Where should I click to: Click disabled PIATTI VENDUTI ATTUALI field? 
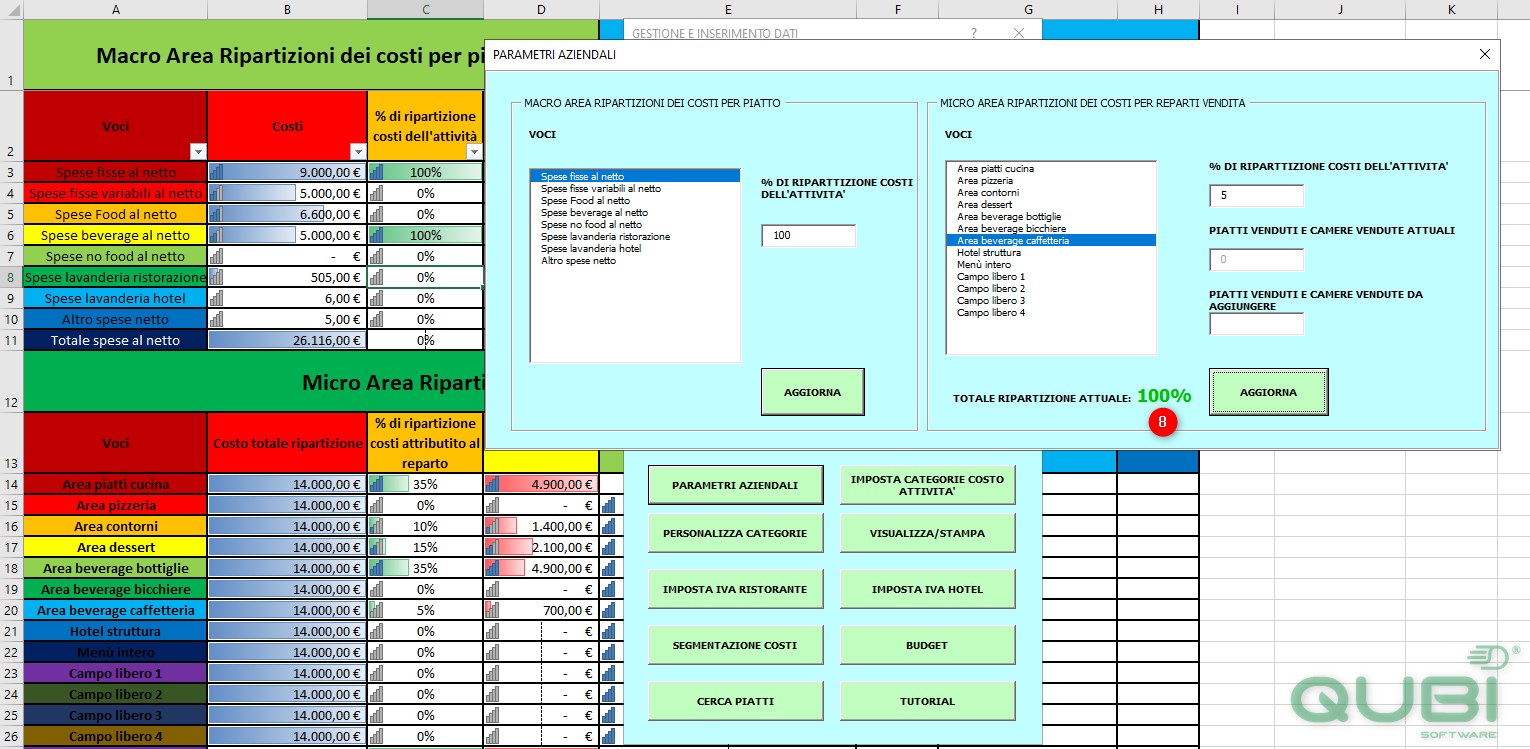(1256, 260)
